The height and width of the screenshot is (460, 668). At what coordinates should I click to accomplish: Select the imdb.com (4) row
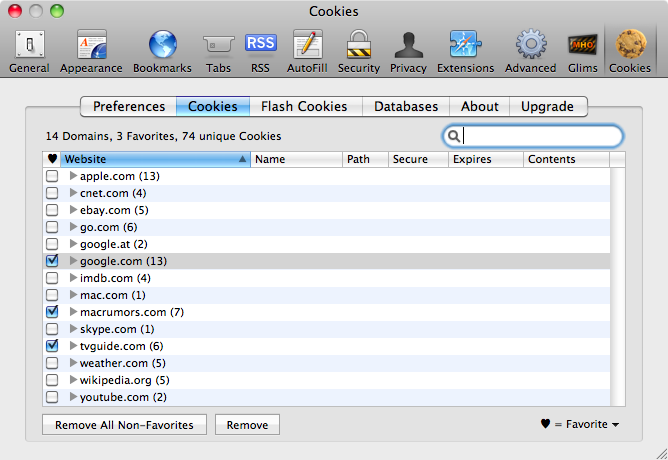point(326,278)
